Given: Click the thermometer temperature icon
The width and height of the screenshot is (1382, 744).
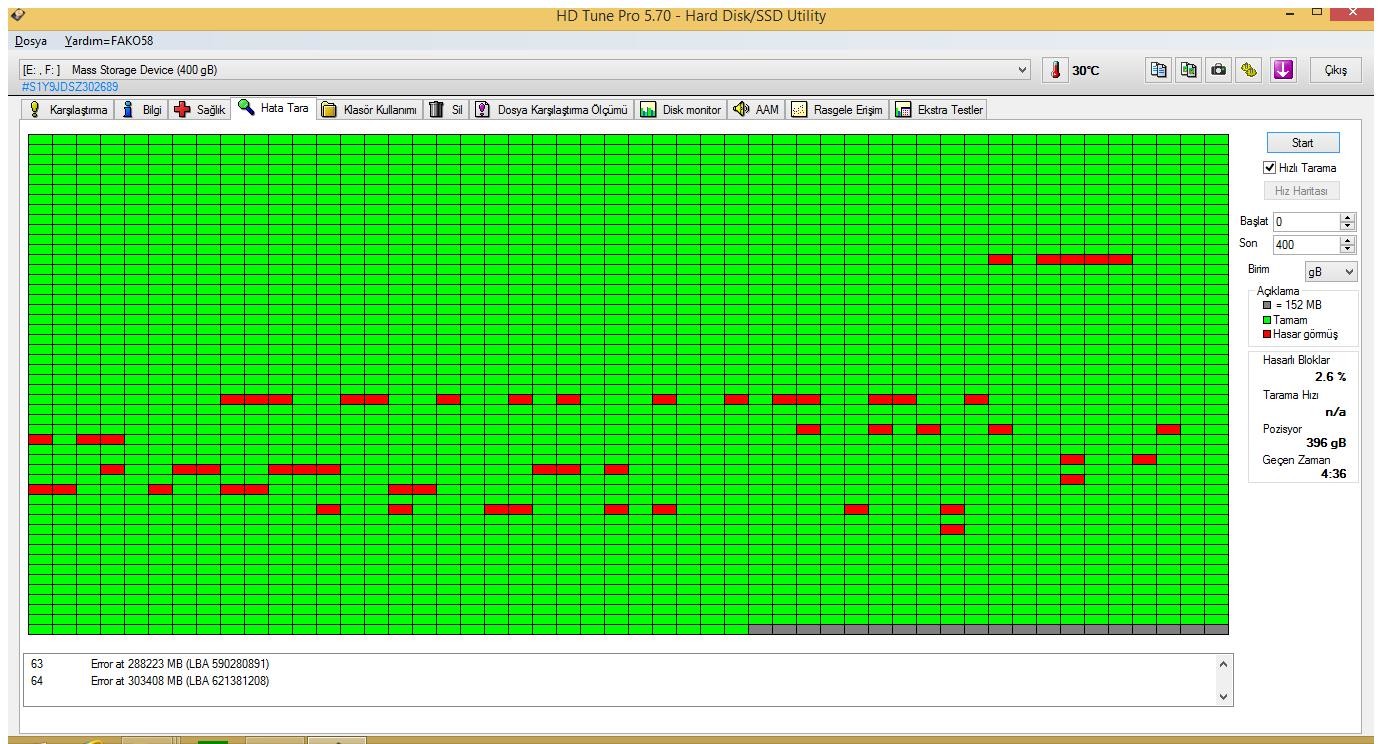Looking at the screenshot, I should click(1055, 70).
